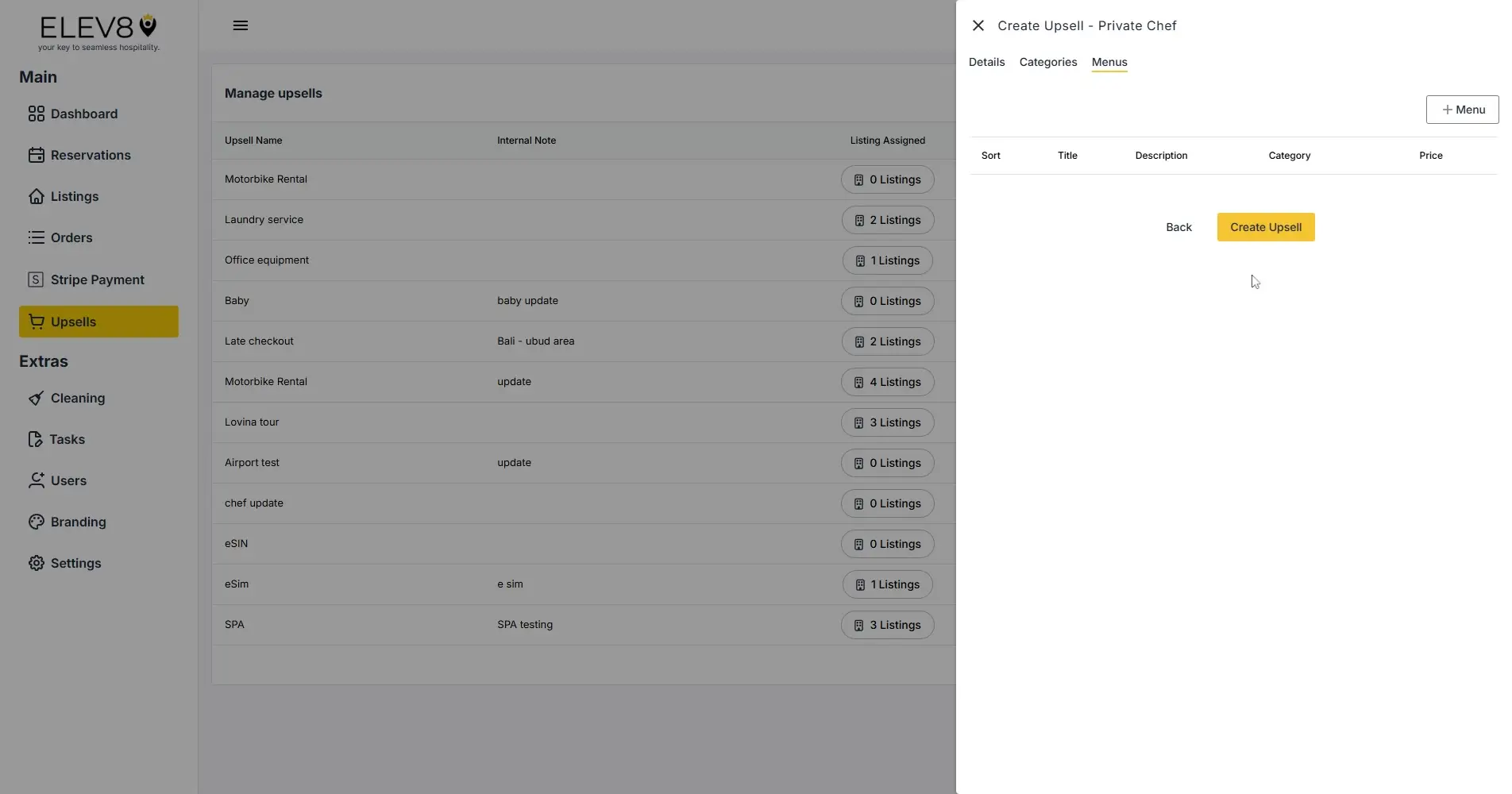Image resolution: width=1512 pixels, height=794 pixels.
Task: Select the Dashboard icon in the sidebar
Action: (37, 114)
